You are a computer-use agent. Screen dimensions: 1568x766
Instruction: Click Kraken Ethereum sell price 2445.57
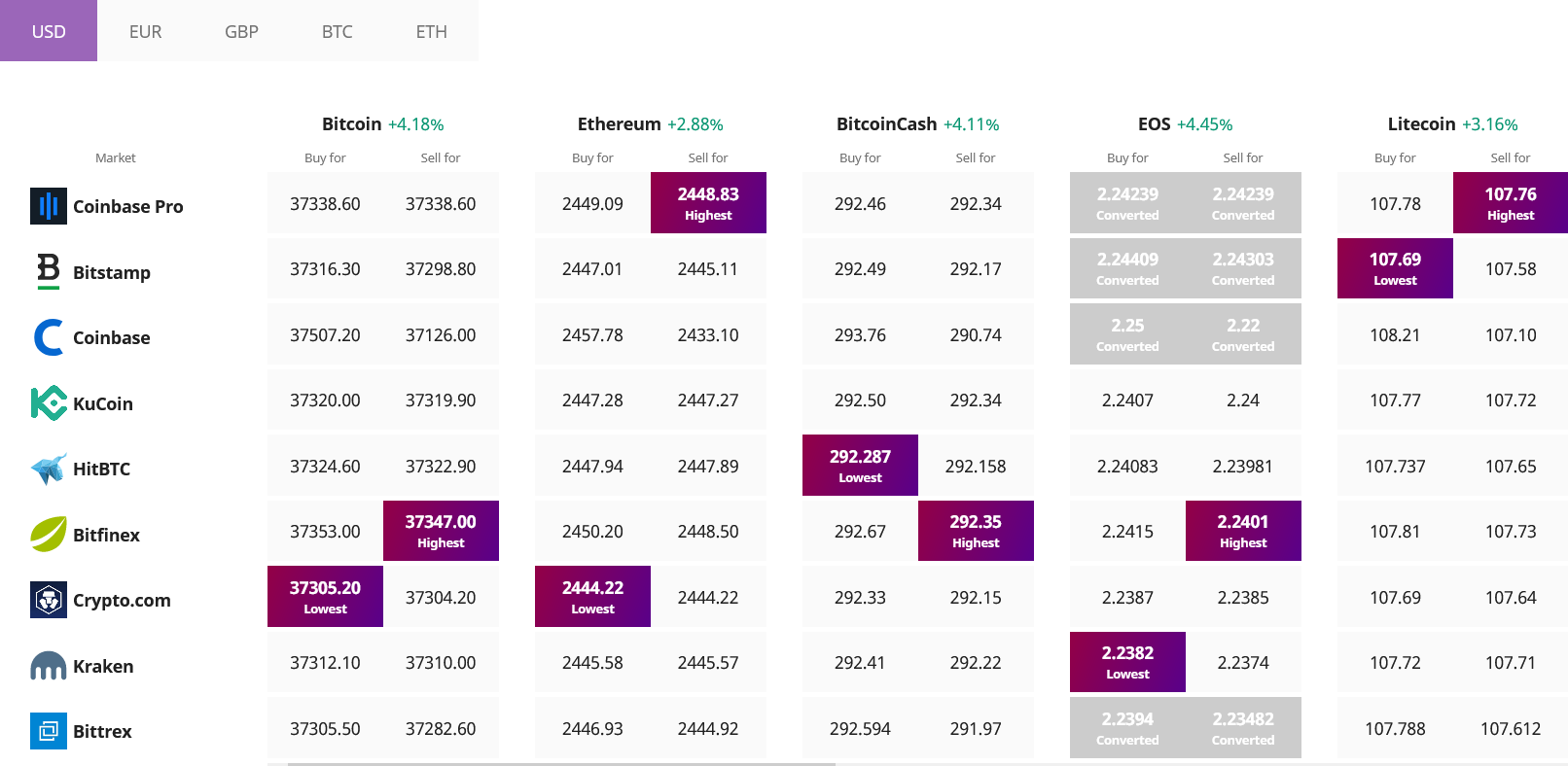(x=708, y=662)
